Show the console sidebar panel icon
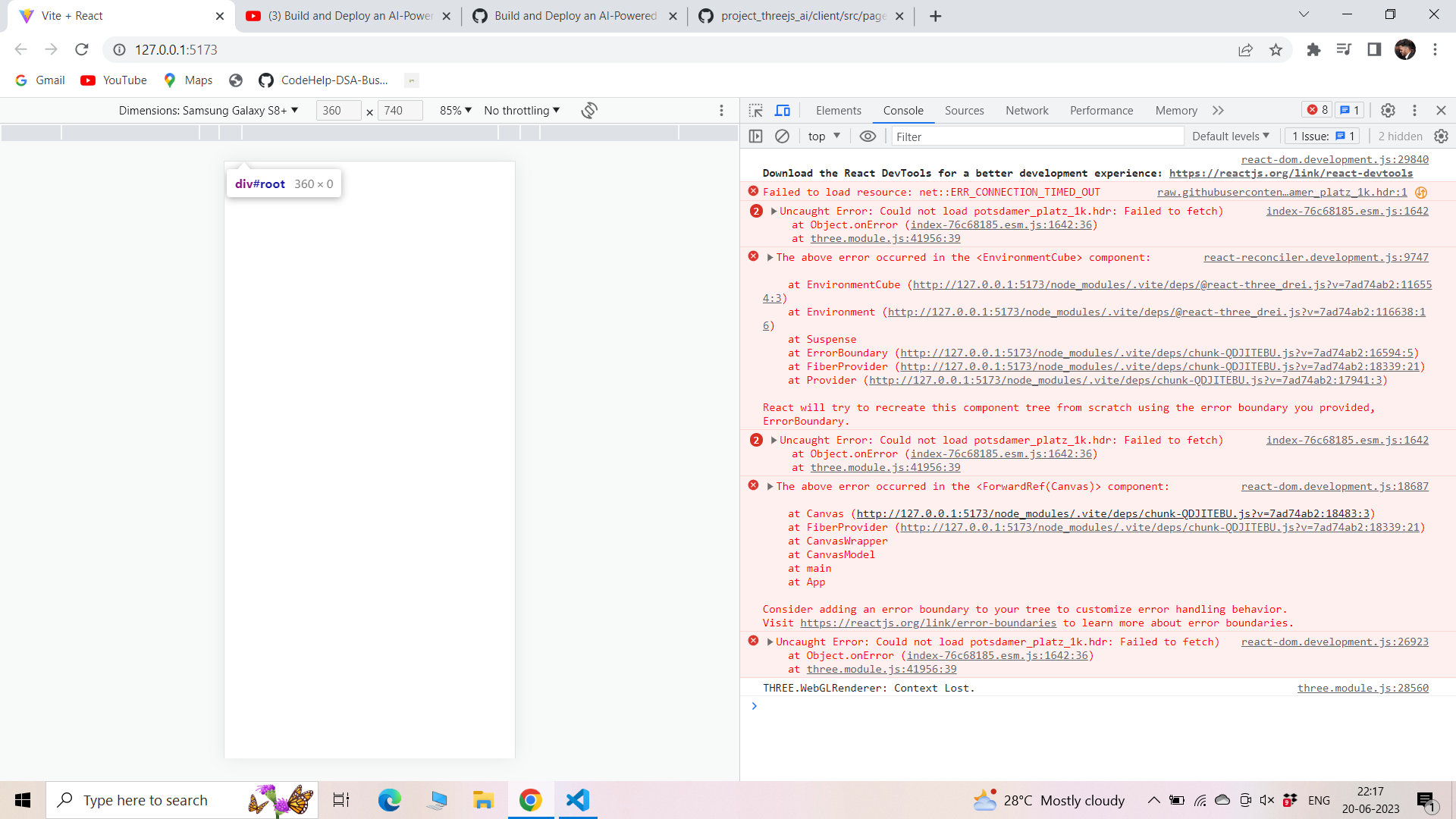Image resolution: width=1456 pixels, height=819 pixels. 755,136
